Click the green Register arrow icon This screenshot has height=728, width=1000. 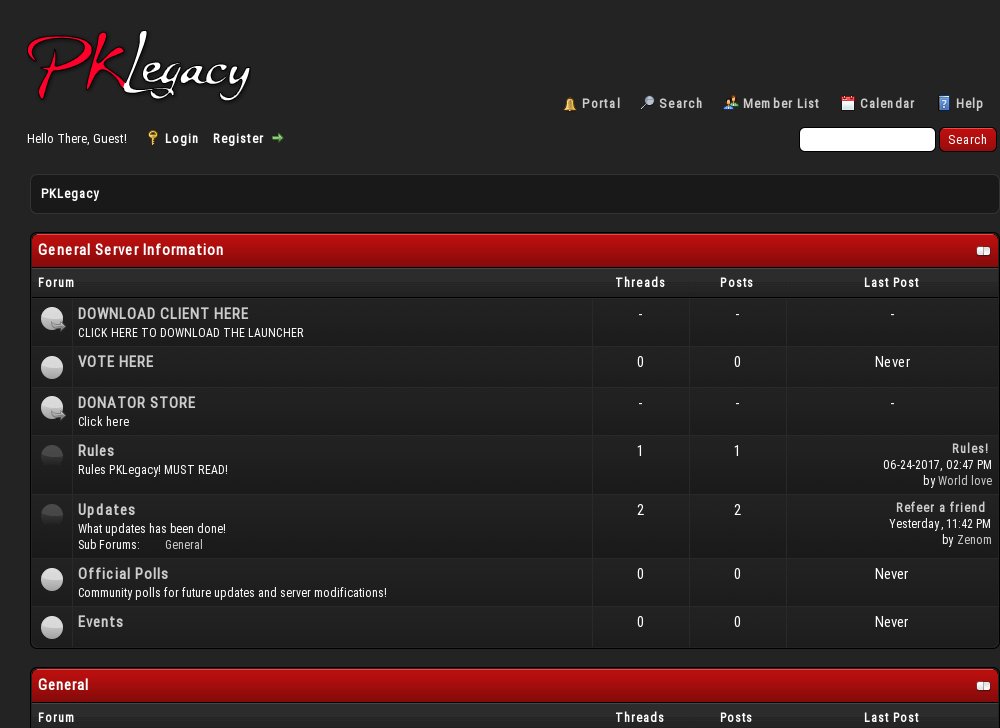277,138
